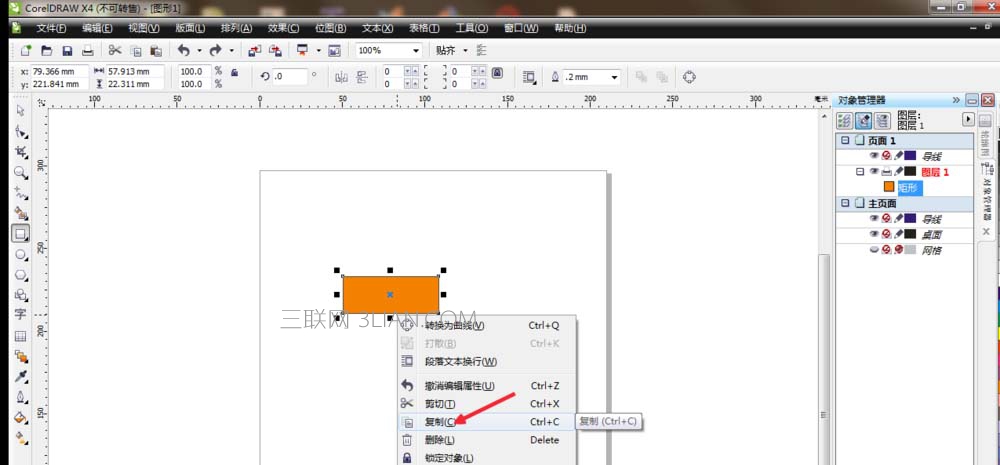Select the Pick tool in toolbox
This screenshot has height=465, width=1000.
point(20,110)
